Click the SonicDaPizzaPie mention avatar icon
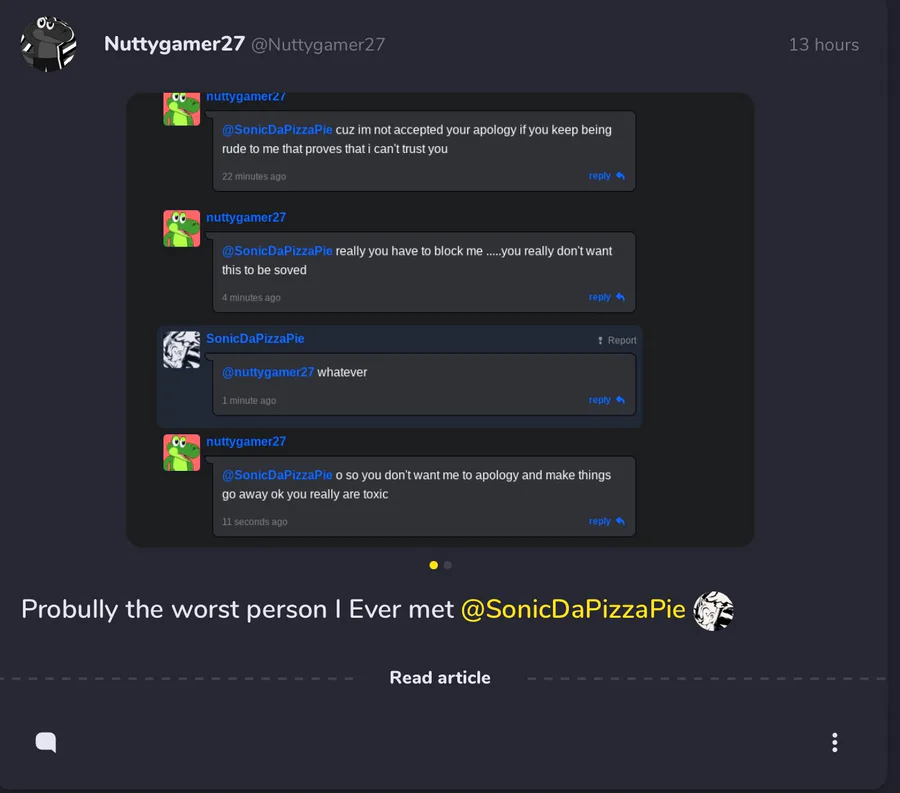Image resolution: width=900 pixels, height=793 pixels. [713, 611]
